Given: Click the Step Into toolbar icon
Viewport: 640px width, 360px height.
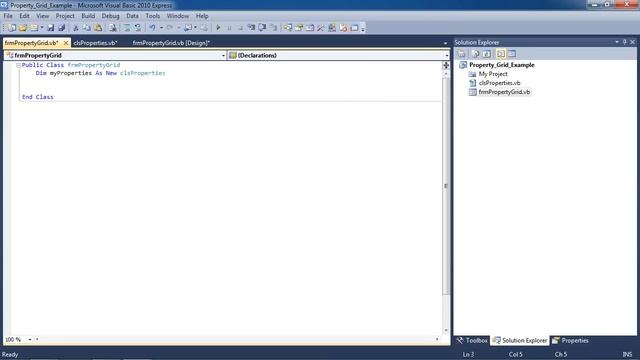Looking at the screenshot, I should (x=251, y=28).
